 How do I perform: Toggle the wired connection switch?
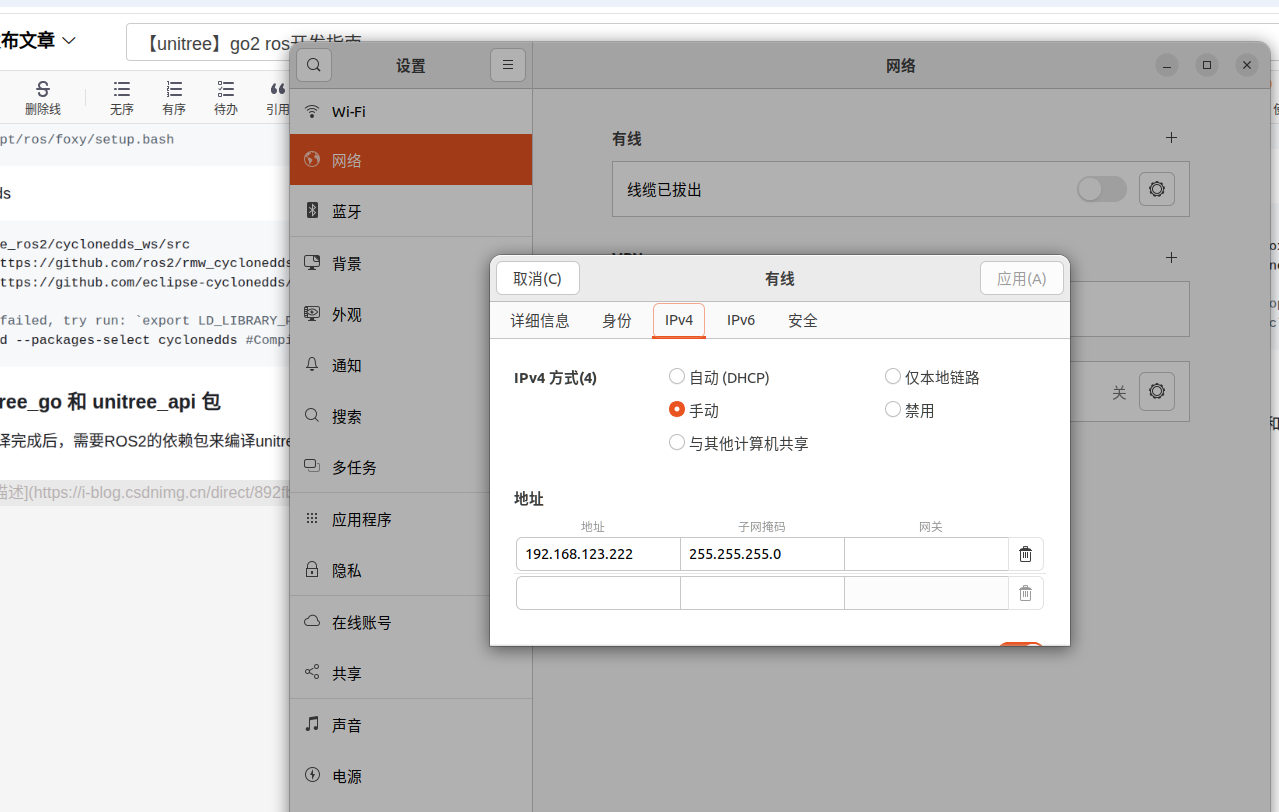click(1101, 188)
